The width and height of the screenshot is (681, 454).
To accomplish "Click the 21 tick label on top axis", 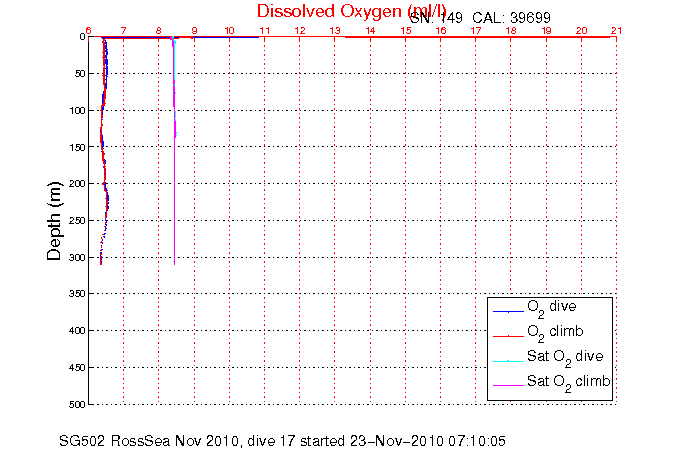I will 616,30.
